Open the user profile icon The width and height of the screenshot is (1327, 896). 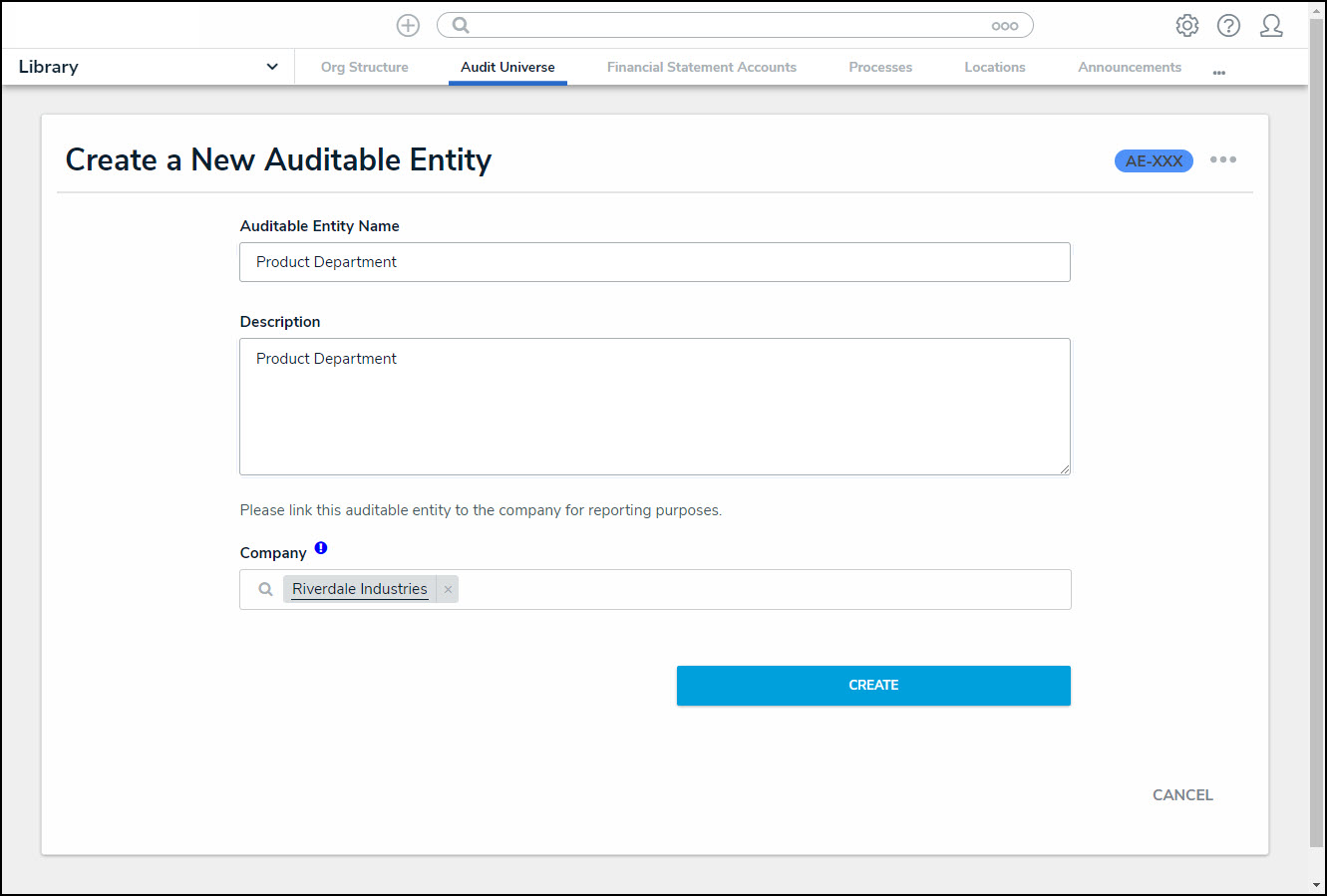click(x=1271, y=26)
